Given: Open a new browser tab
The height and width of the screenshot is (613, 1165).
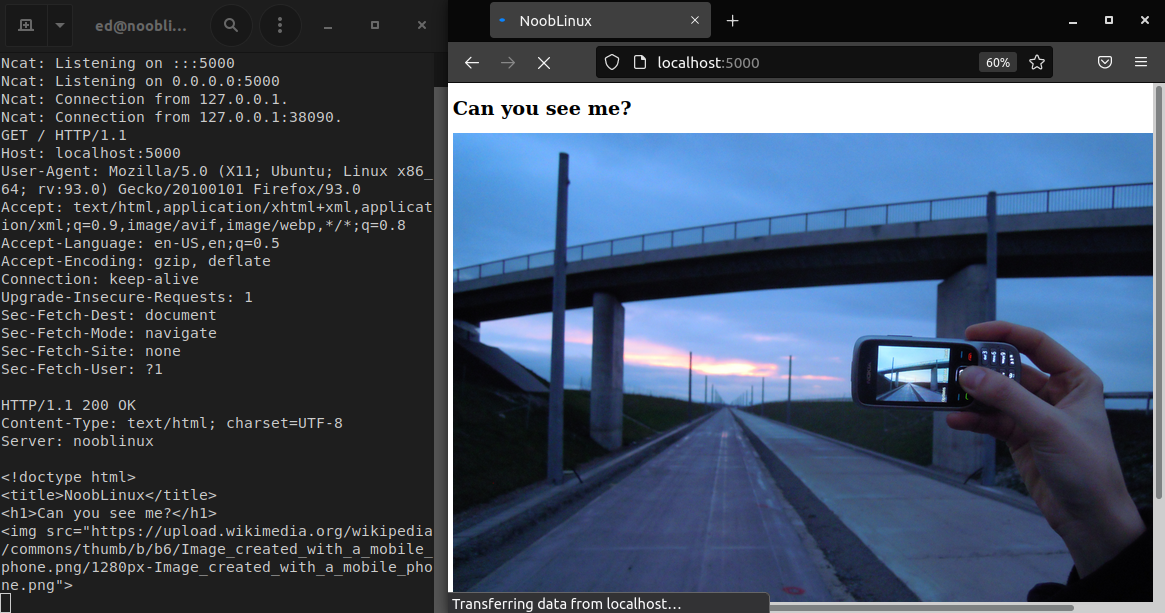Looking at the screenshot, I should point(734,19).
